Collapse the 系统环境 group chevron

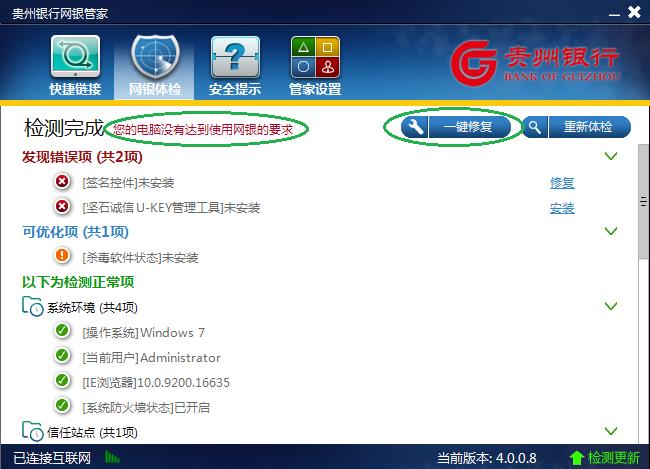[611, 306]
